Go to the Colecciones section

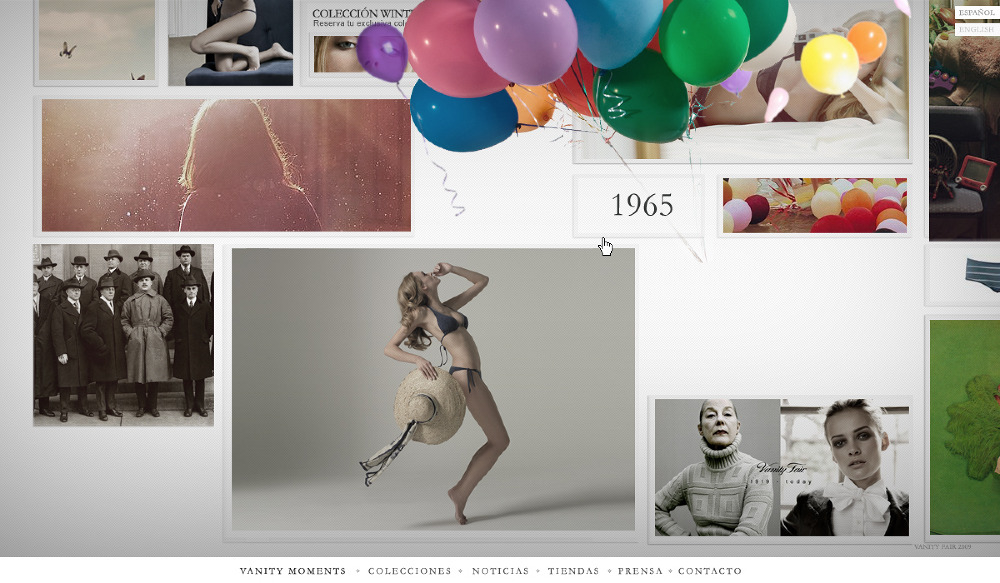click(x=409, y=571)
